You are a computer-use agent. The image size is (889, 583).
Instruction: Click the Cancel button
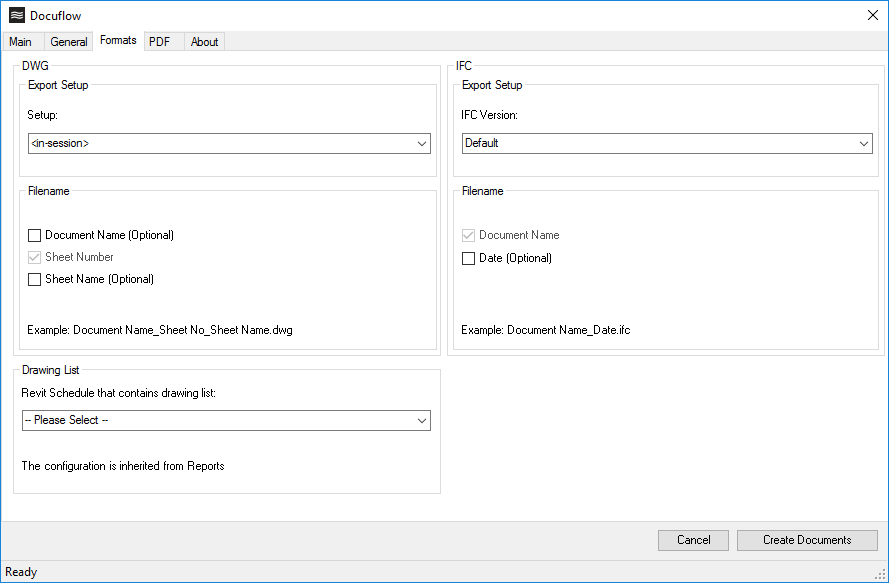point(693,540)
